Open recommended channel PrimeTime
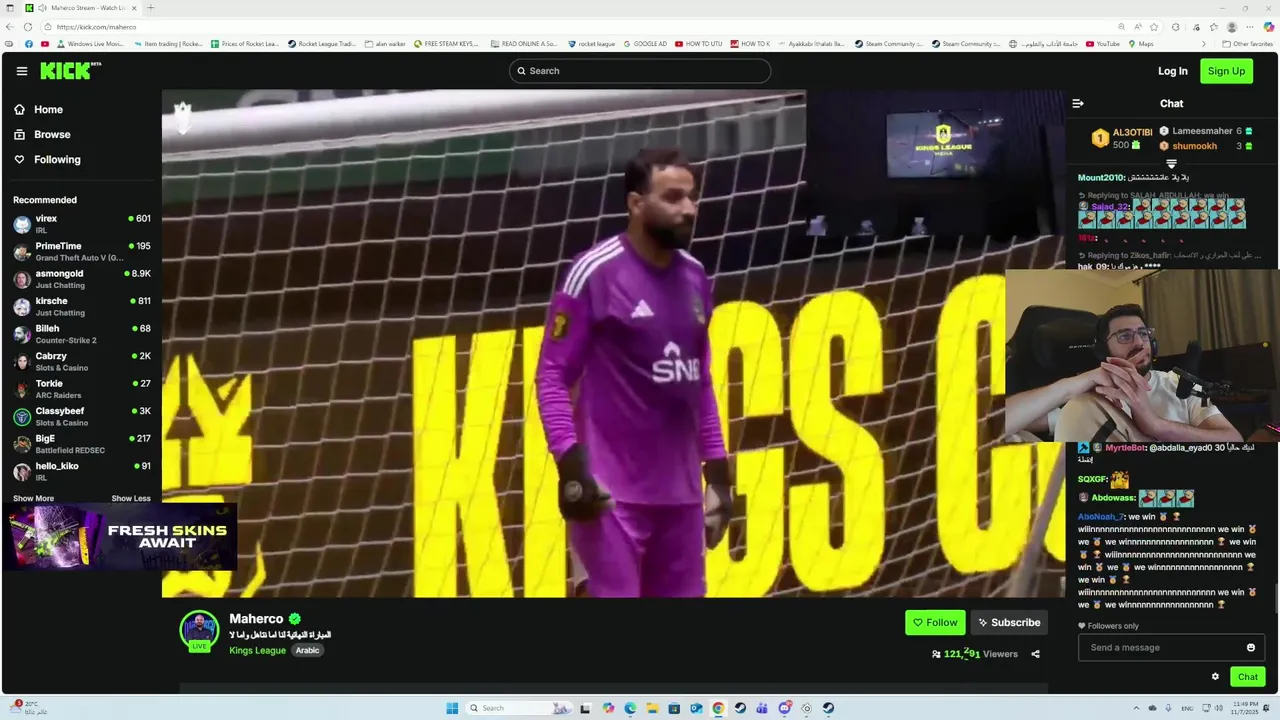 click(81, 251)
